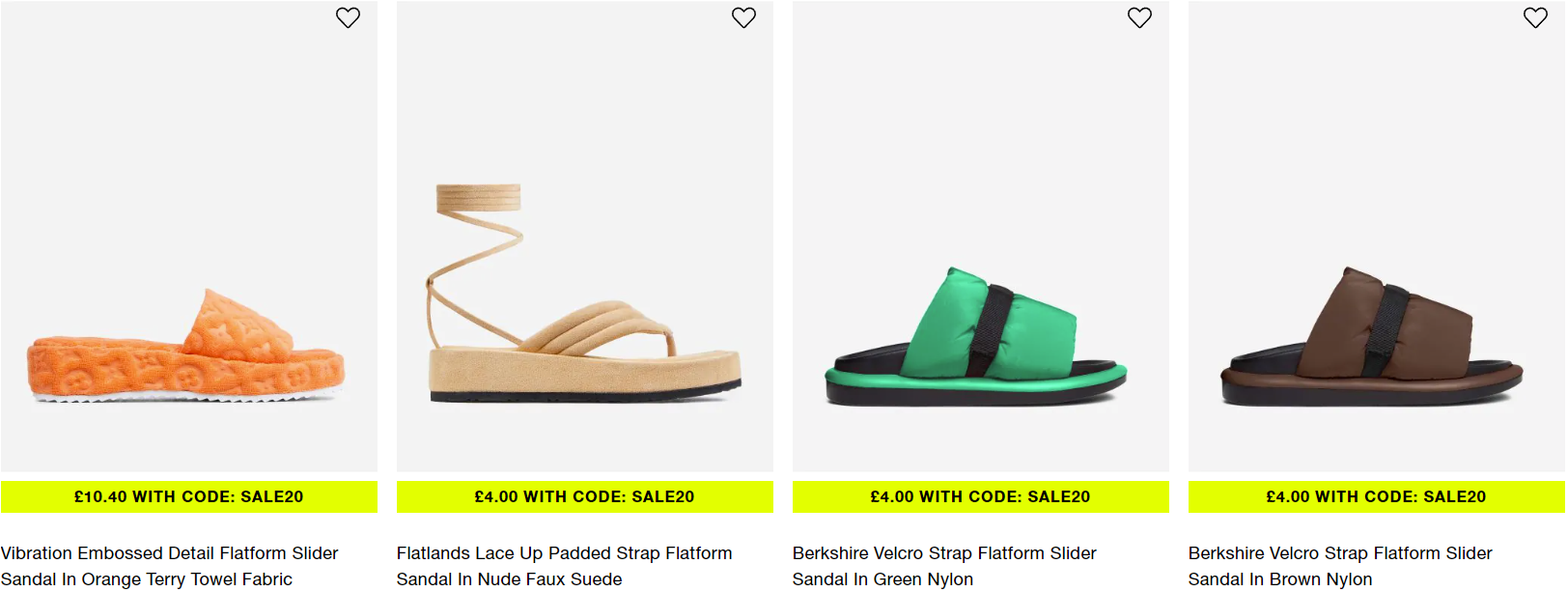Open Vibration Embossed Detail Flatform Slider link
This screenshot has width=1568, height=592.
pyautogui.click(x=170, y=566)
